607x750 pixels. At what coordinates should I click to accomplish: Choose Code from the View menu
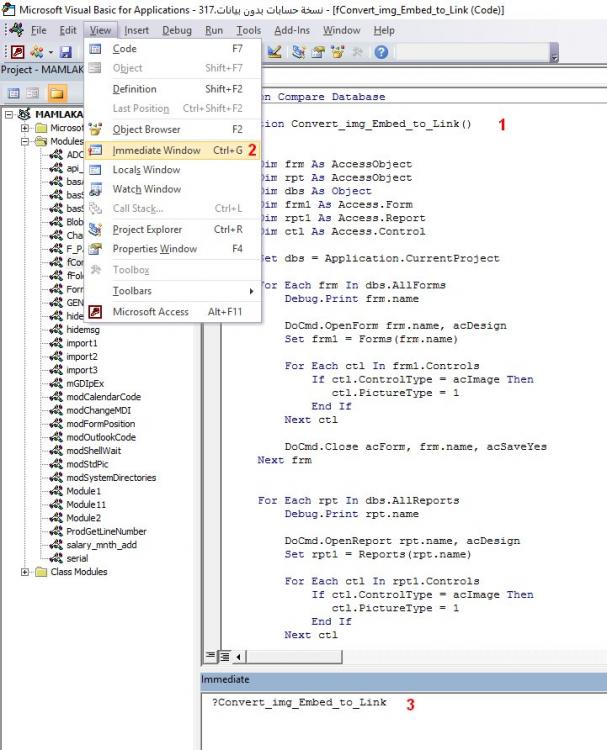click(x=173, y=49)
